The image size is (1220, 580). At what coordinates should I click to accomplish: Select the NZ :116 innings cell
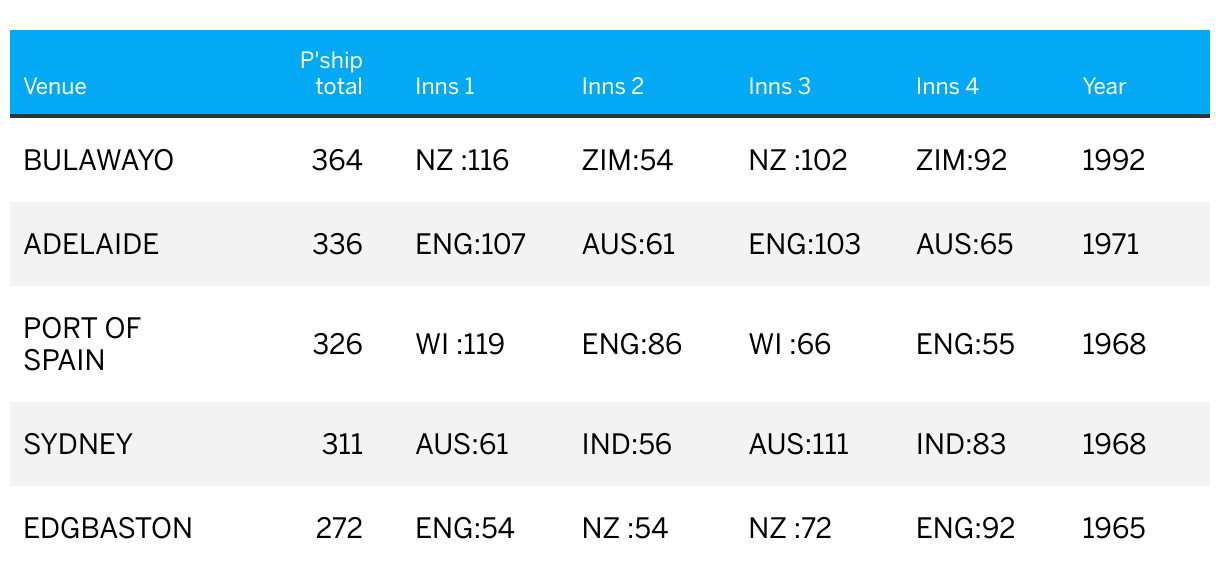coord(462,160)
